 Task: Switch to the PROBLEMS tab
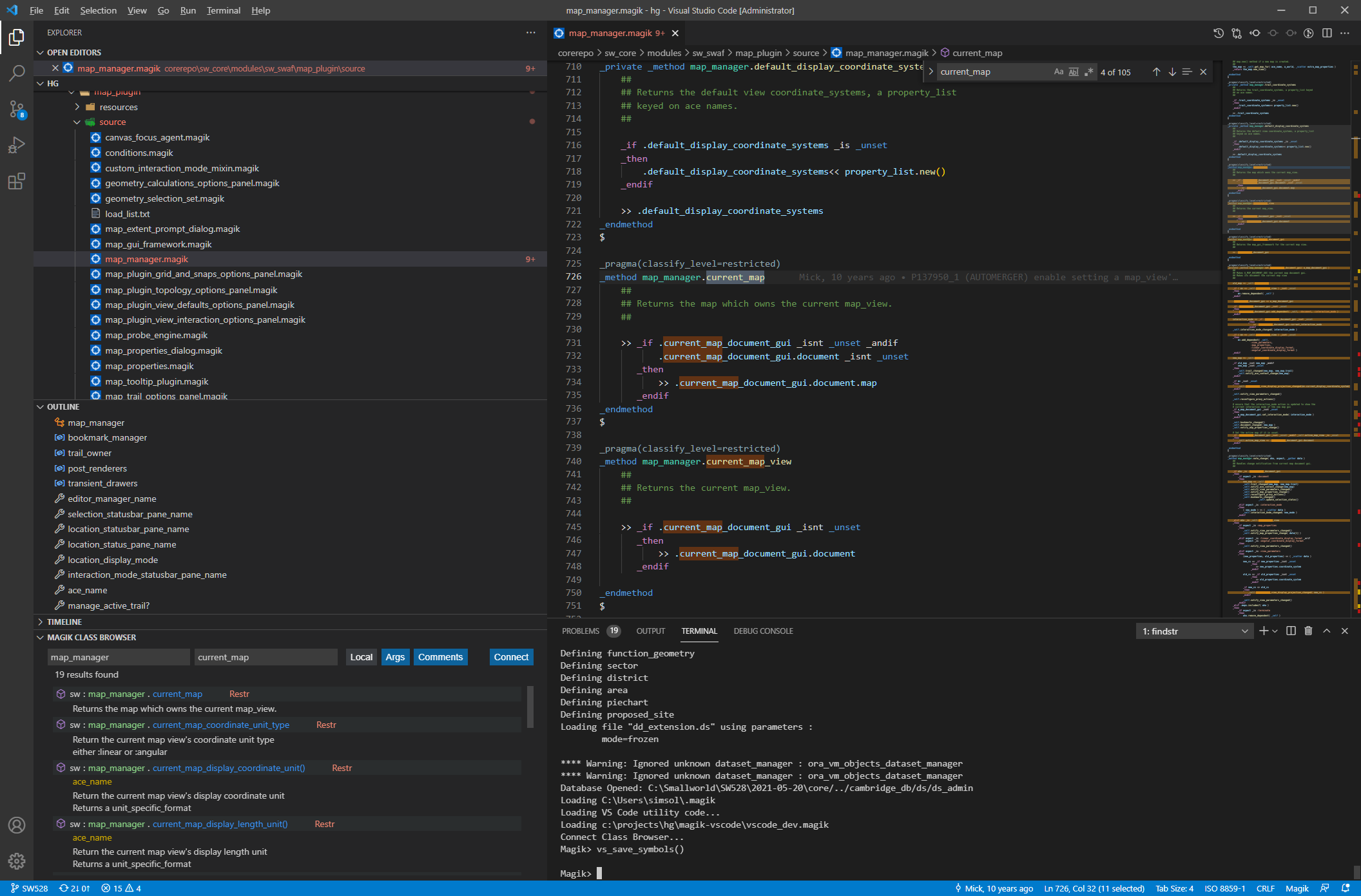tap(580, 631)
